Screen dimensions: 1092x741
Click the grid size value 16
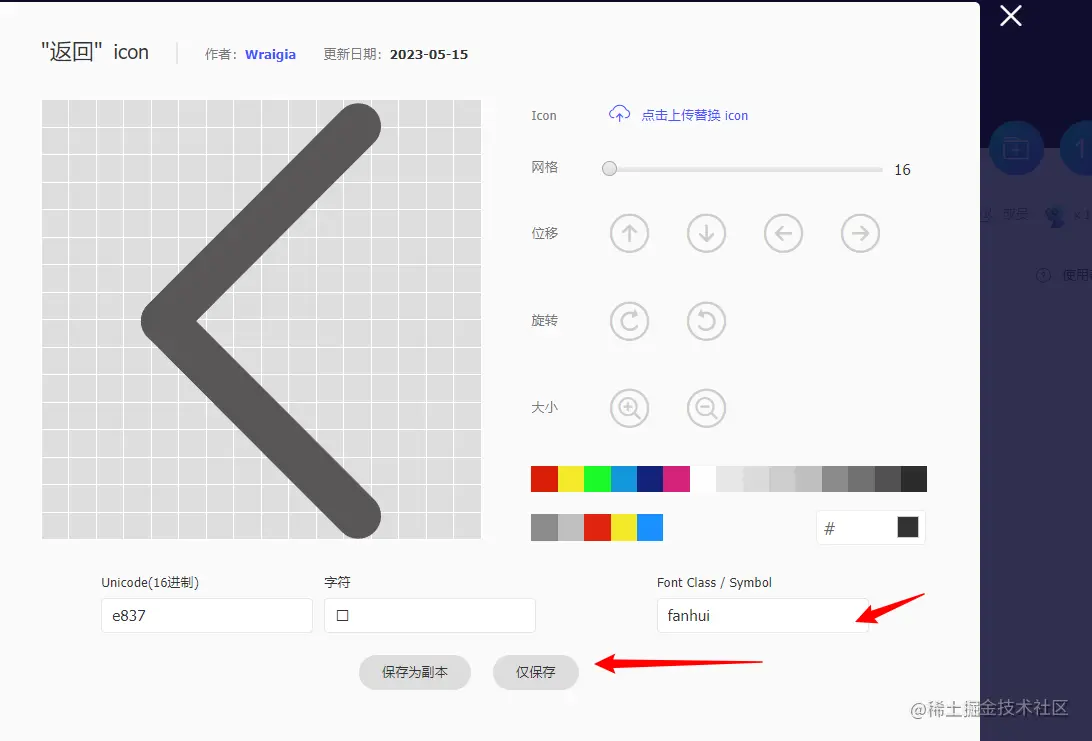pyautogui.click(x=902, y=170)
